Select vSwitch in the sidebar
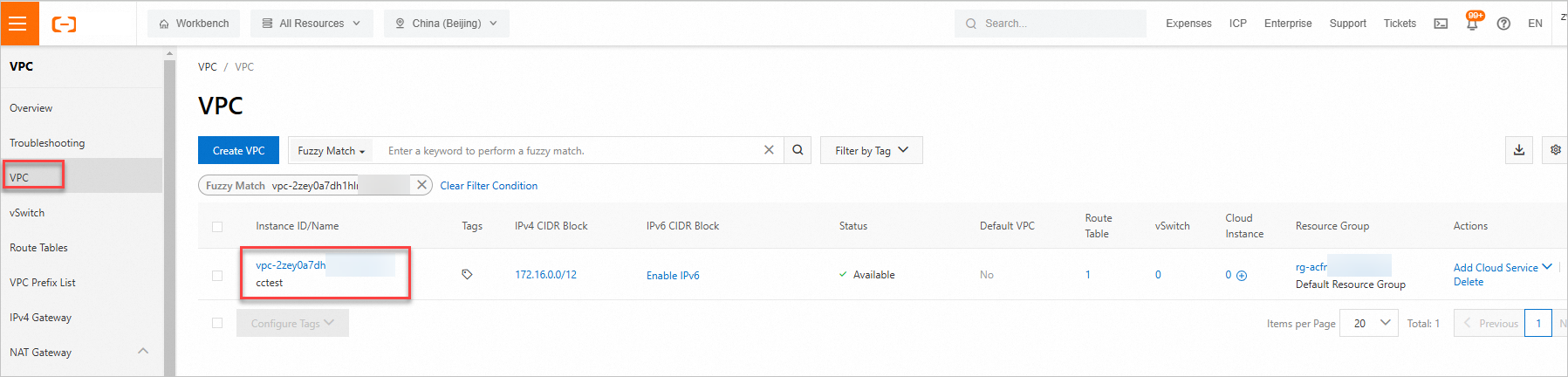Viewport: 1568px width, 377px height. tap(27, 213)
